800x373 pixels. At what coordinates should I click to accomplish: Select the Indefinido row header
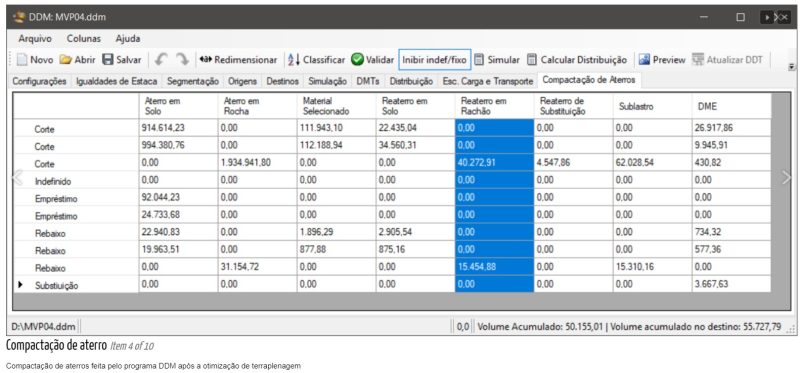[76, 181]
